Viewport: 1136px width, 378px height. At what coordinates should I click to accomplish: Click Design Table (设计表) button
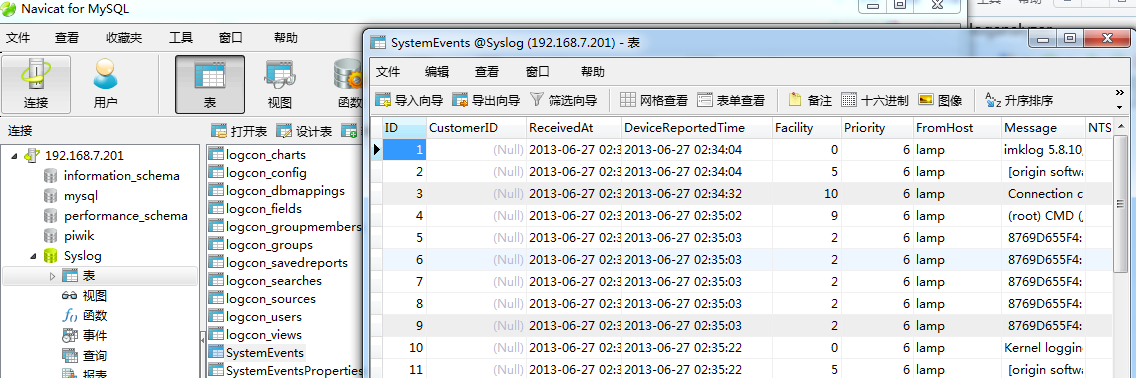[304, 131]
